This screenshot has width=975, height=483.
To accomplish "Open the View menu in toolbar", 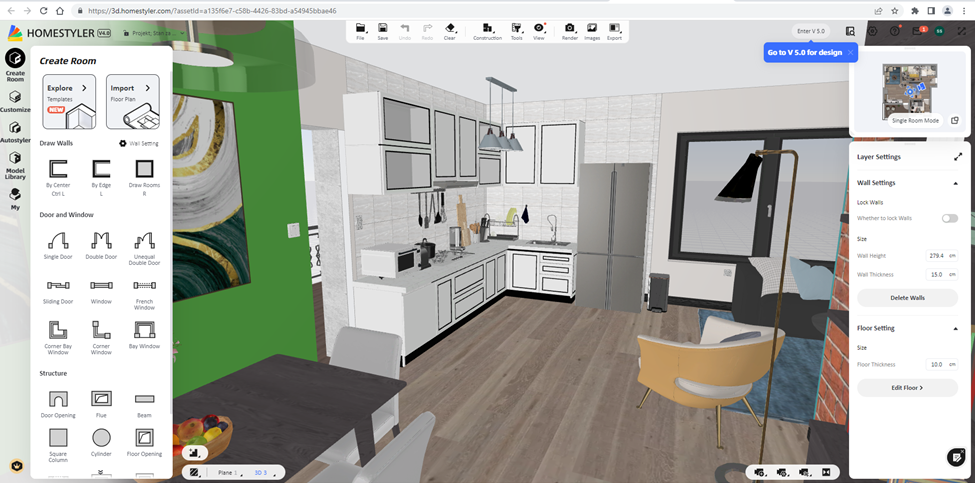I will (539, 30).
